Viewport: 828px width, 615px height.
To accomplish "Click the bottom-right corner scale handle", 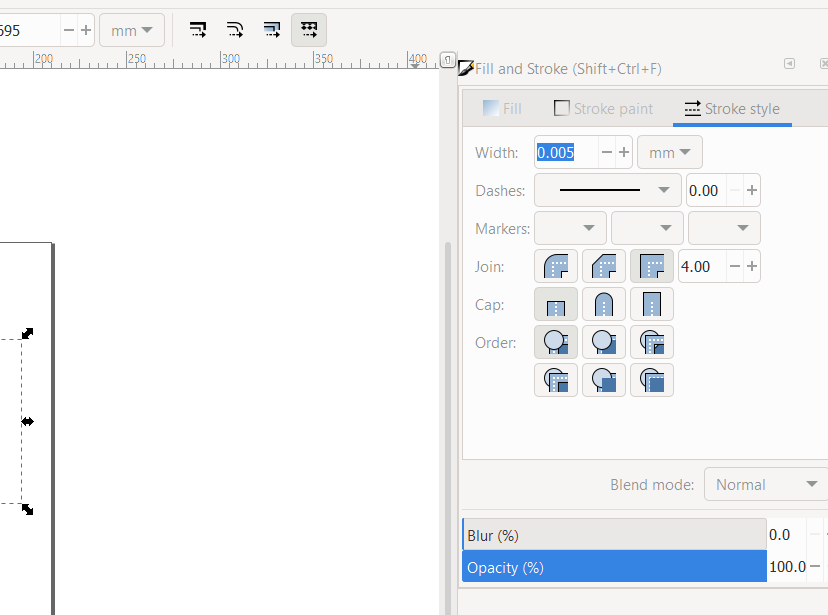I will pyautogui.click(x=27, y=509).
